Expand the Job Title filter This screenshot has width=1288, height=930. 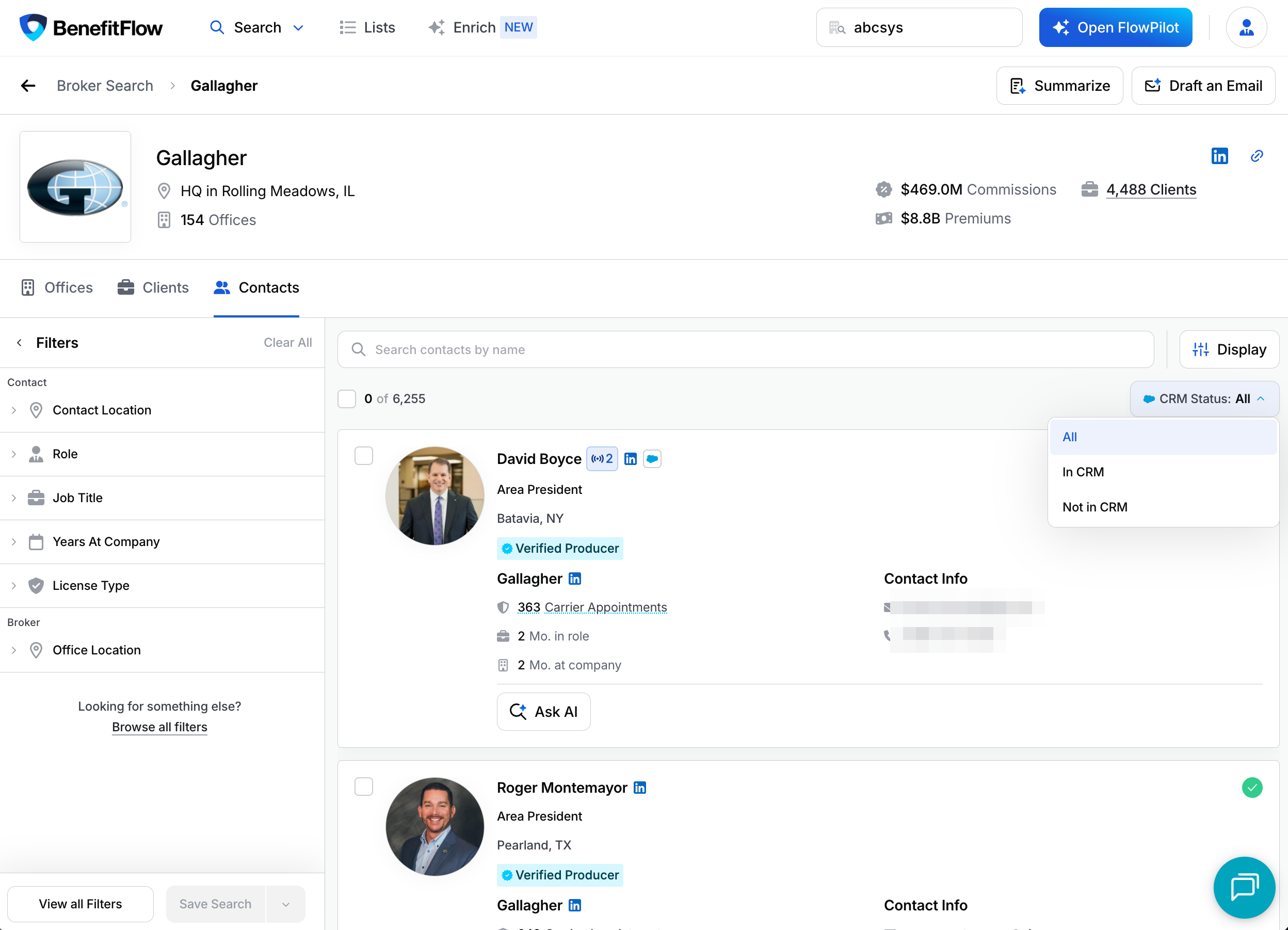click(x=162, y=498)
